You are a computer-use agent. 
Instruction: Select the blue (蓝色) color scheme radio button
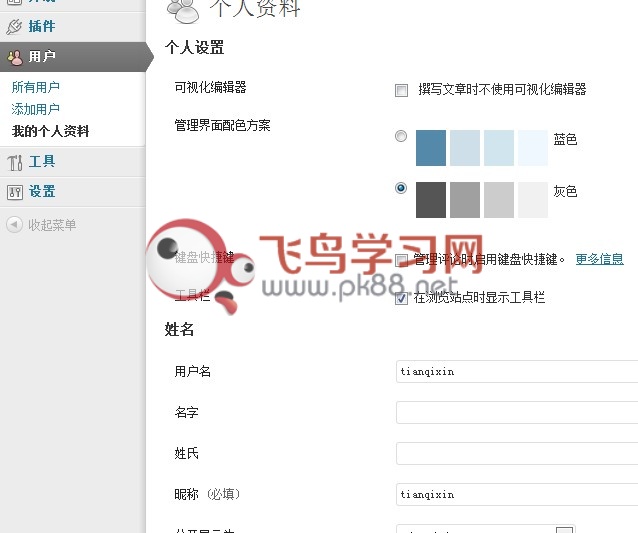pyautogui.click(x=402, y=136)
